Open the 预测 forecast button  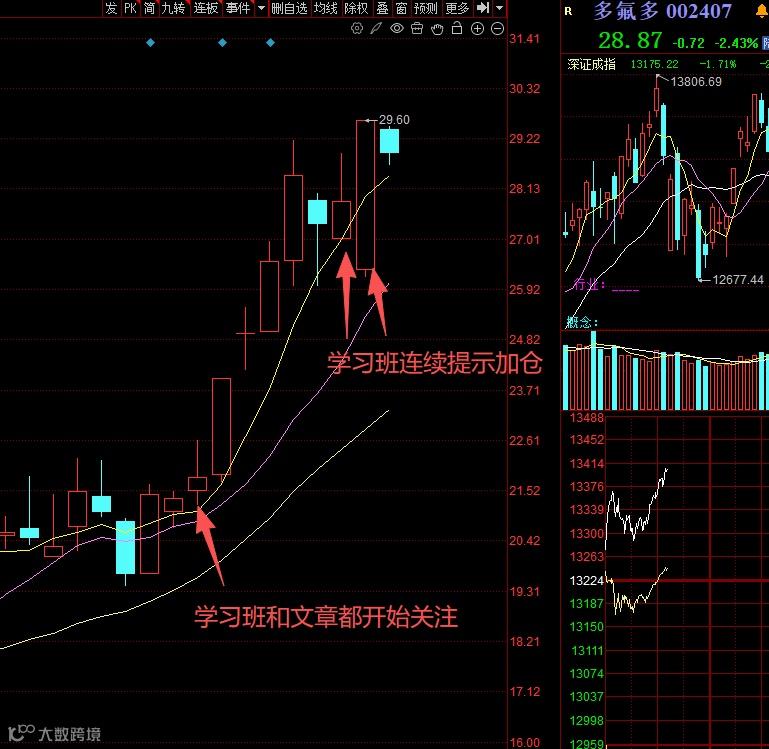tap(426, 8)
